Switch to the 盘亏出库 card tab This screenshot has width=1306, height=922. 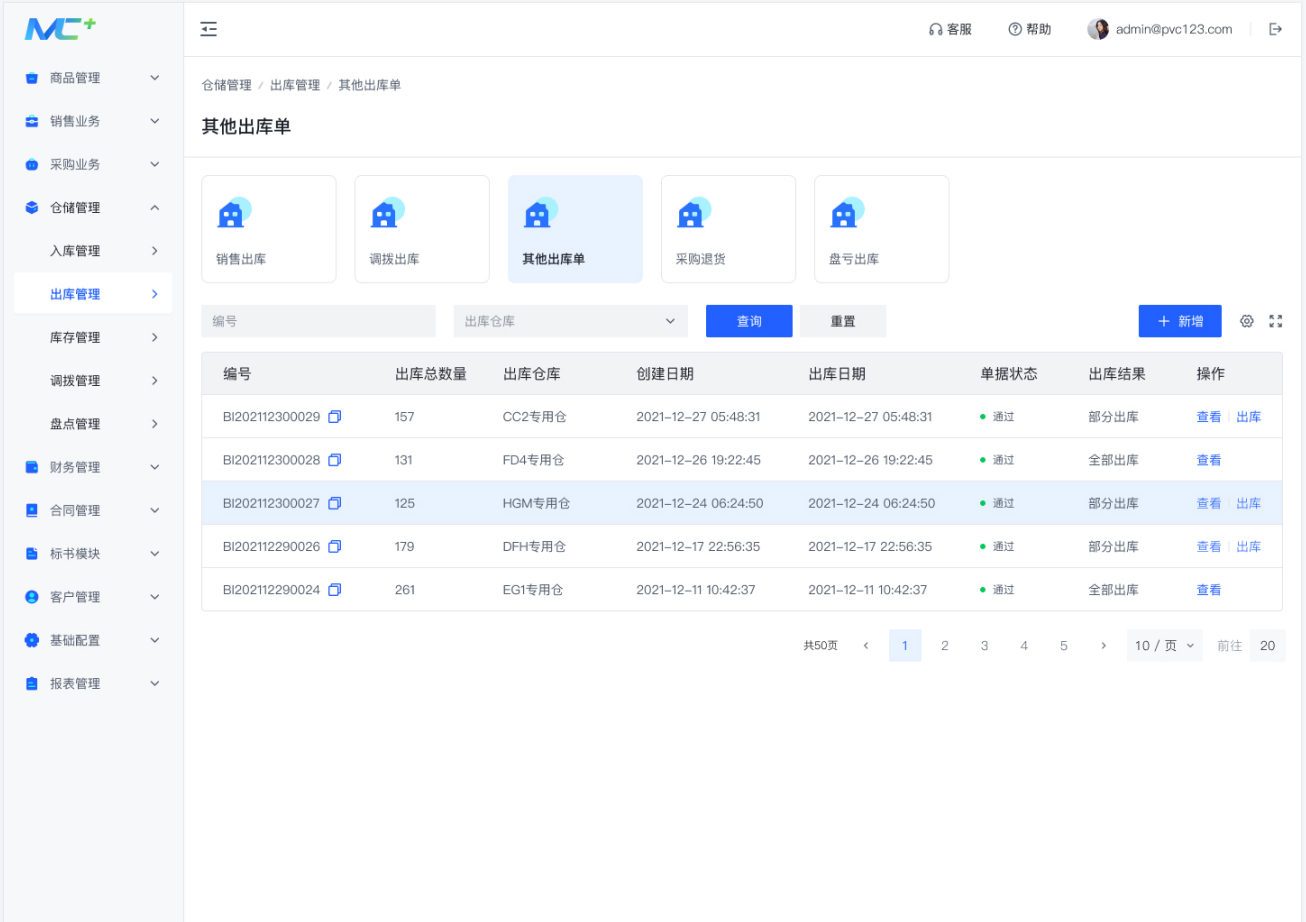pos(881,229)
